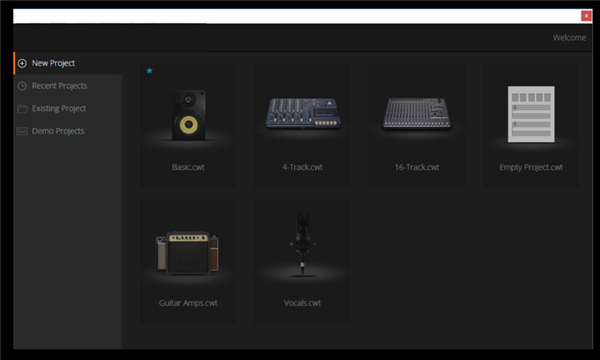Open the Demo Projects section
600x360 pixels.
68,131
